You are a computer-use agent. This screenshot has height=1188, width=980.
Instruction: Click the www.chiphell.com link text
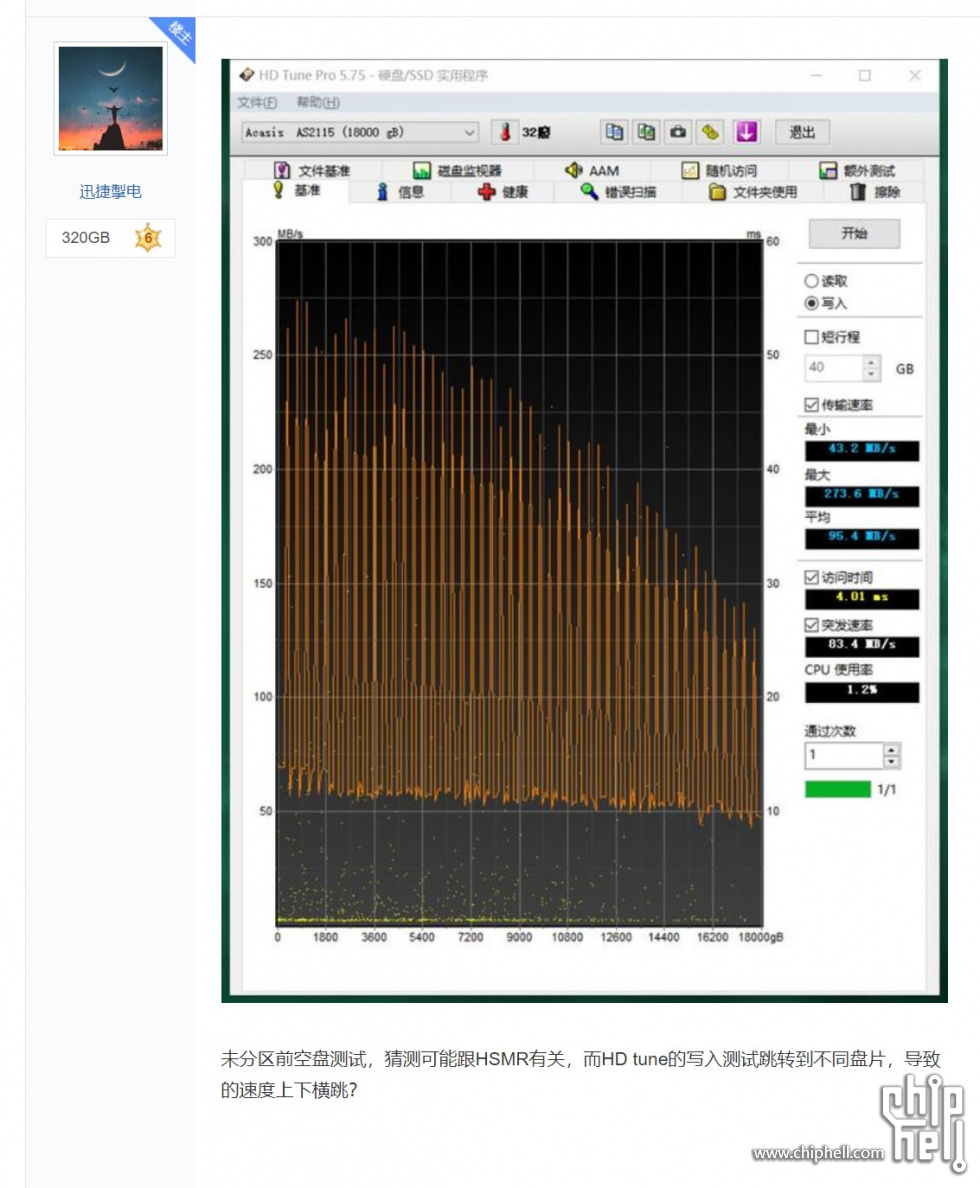coord(818,1153)
